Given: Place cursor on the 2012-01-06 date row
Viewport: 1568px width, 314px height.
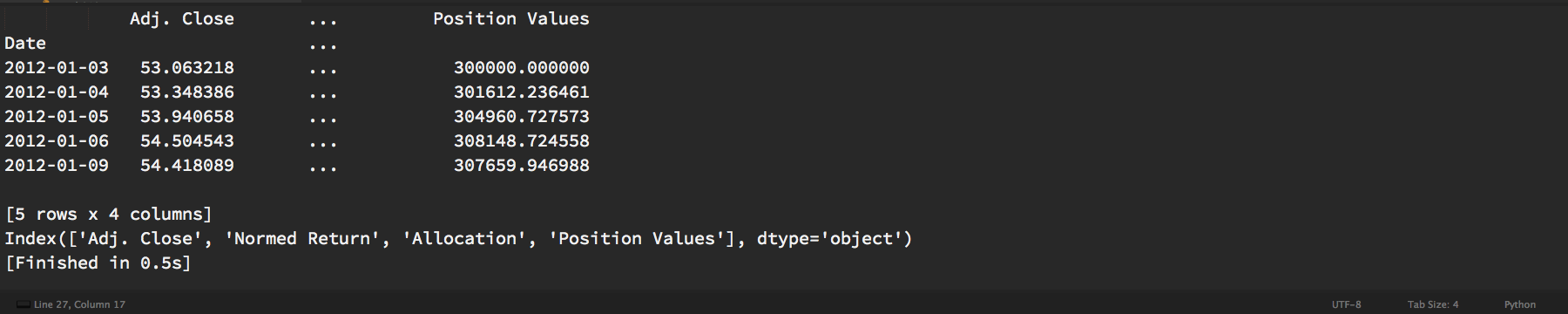Looking at the screenshot, I should click(x=297, y=141).
